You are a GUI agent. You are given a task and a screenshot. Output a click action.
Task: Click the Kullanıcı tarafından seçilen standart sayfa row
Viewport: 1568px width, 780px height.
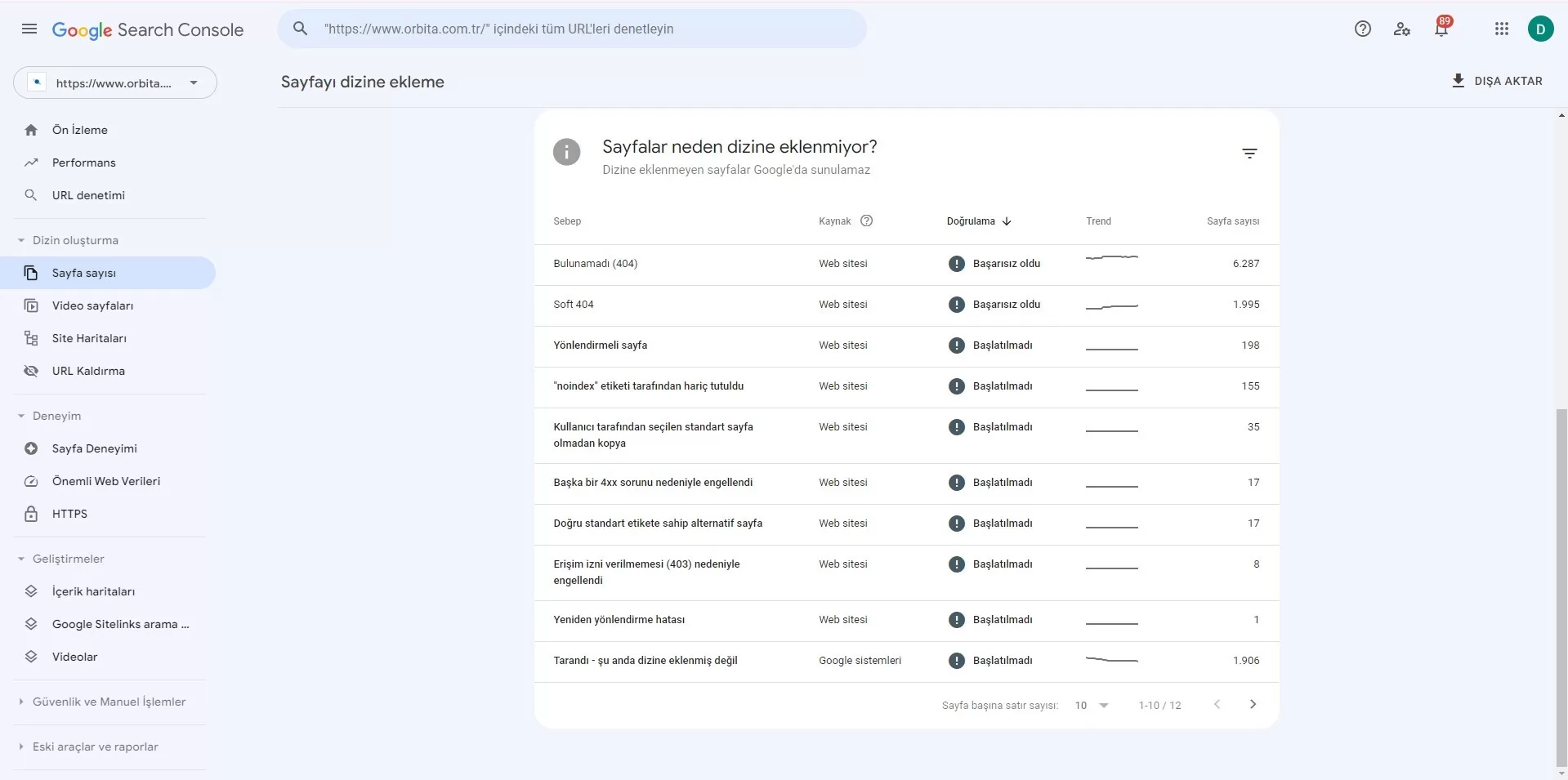(906, 435)
